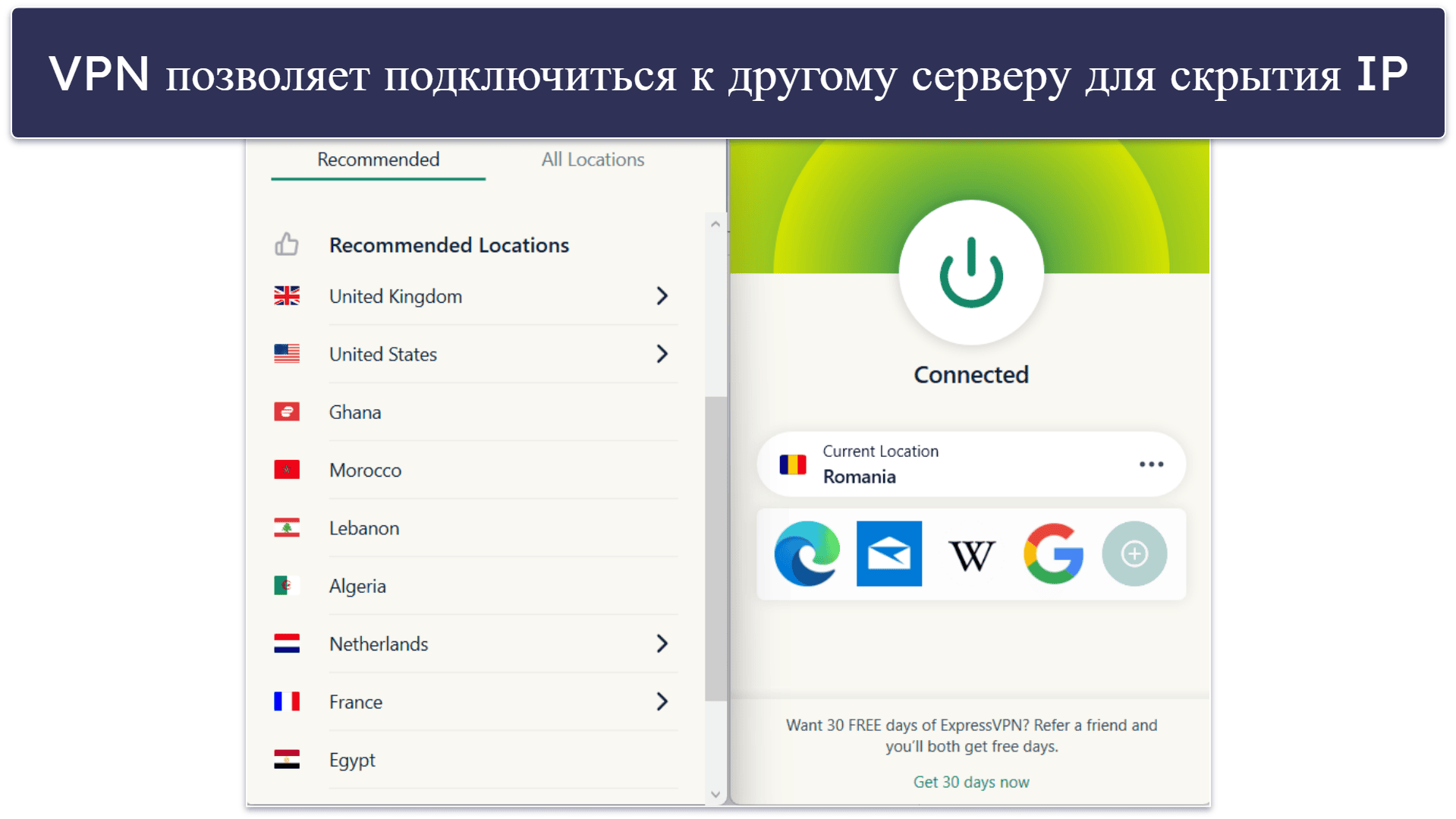1456x819 pixels.
Task: Click the United Kingdom flag icon
Action: coord(287,295)
